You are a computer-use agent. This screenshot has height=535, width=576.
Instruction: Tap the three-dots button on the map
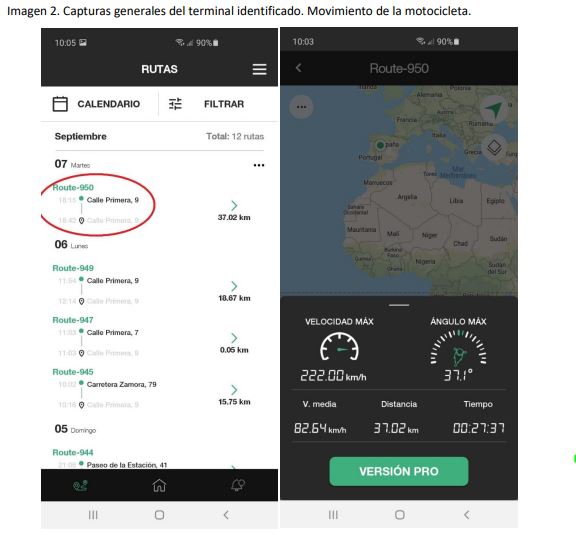(x=301, y=107)
